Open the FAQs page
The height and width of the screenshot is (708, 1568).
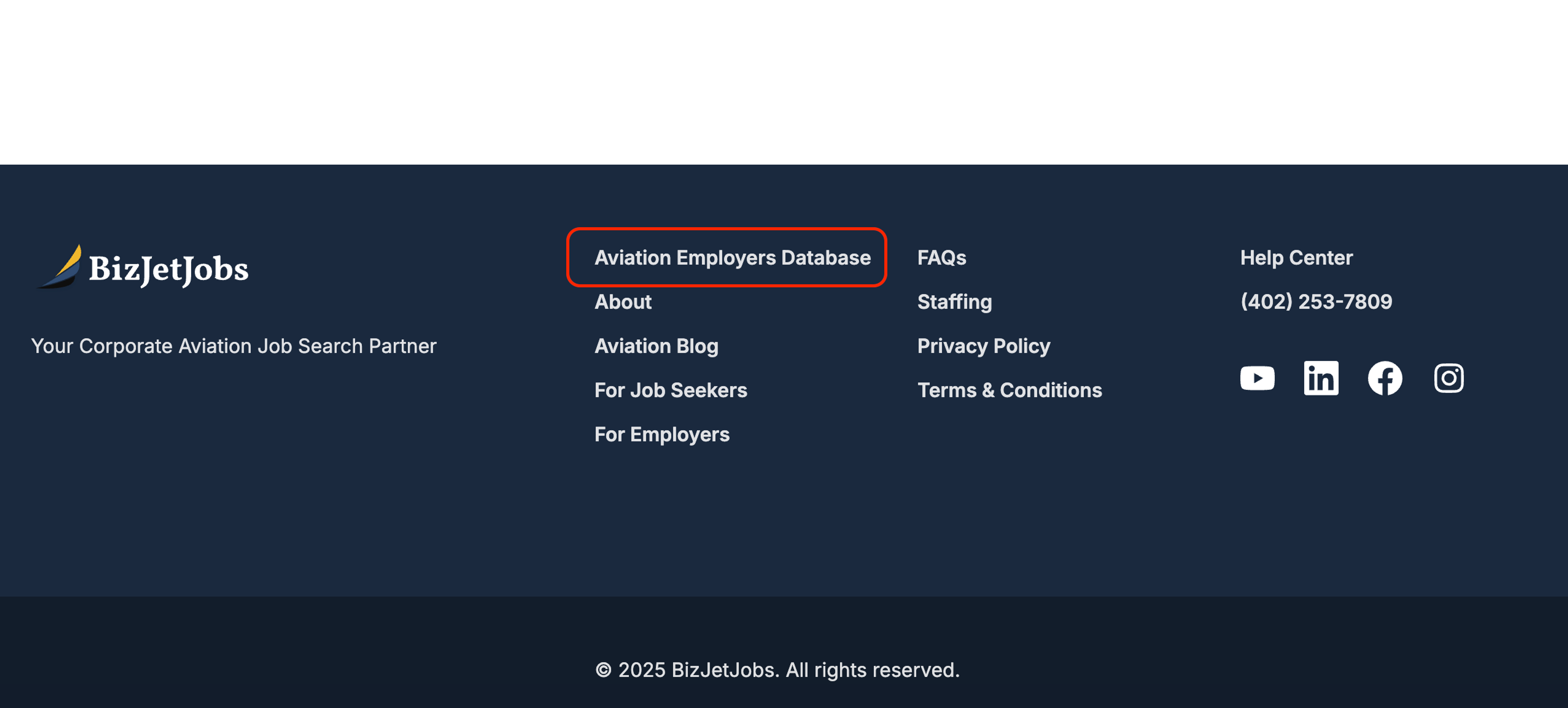[x=941, y=258]
